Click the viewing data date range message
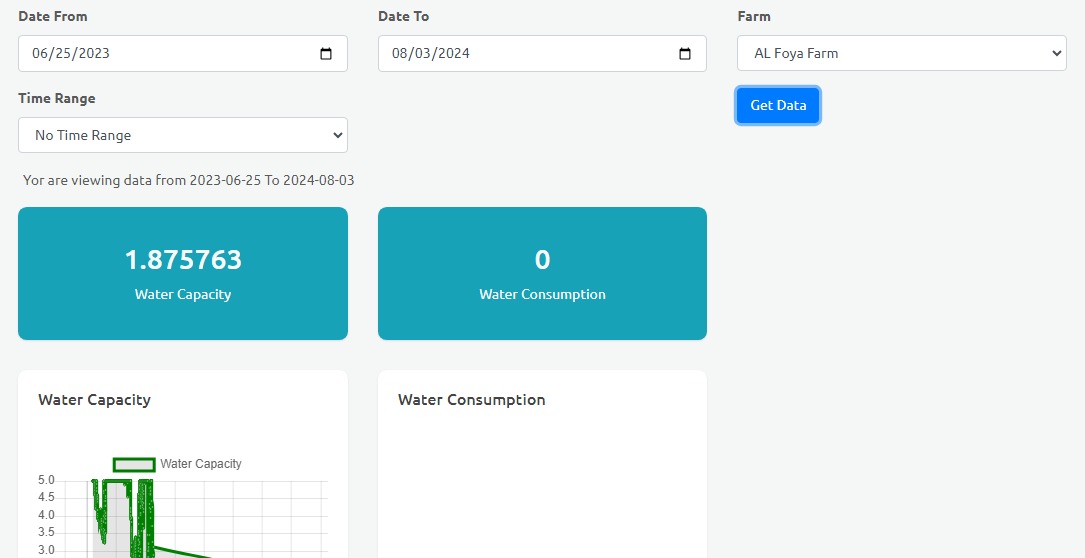 pos(189,181)
